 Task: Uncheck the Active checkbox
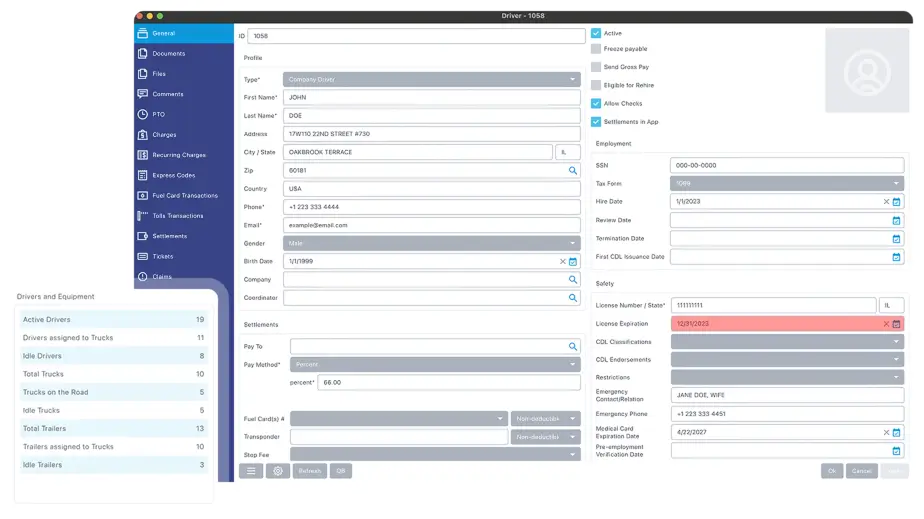click(596, 33)
